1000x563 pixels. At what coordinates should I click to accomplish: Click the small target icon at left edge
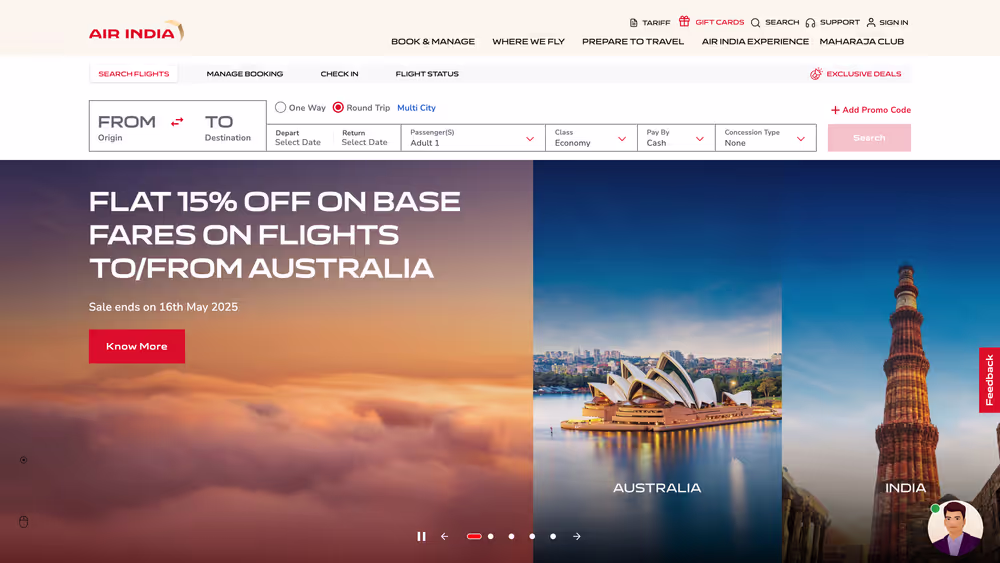[24, 460]
